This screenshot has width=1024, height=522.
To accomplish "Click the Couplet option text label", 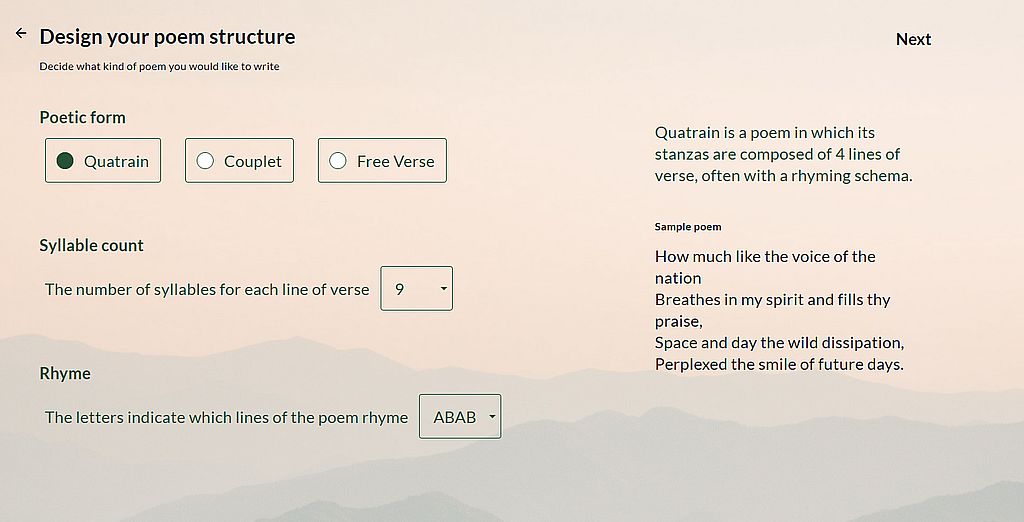I will click(x=253, y=161).
